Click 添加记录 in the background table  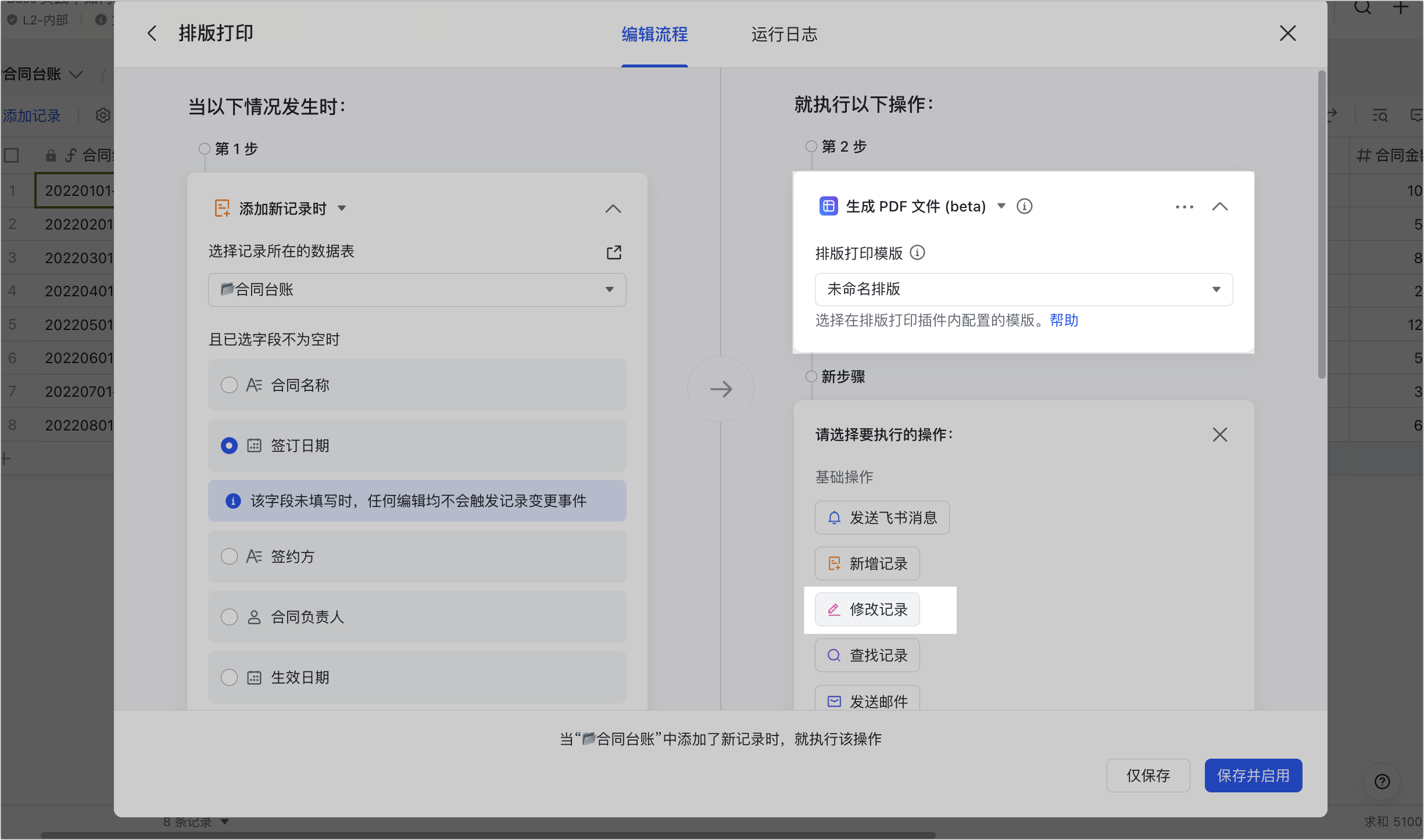tap(31, 116)
